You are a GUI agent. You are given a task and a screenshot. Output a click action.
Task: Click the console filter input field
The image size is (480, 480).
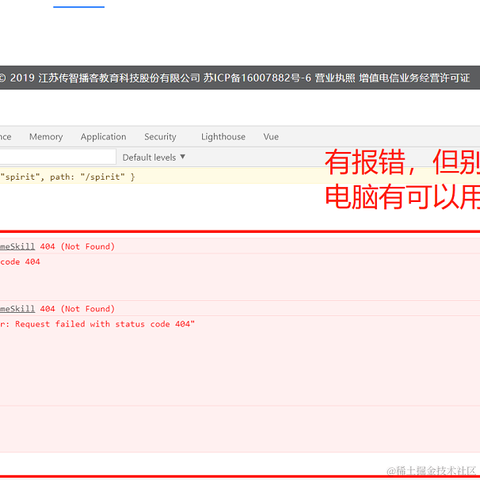point(58,157)
